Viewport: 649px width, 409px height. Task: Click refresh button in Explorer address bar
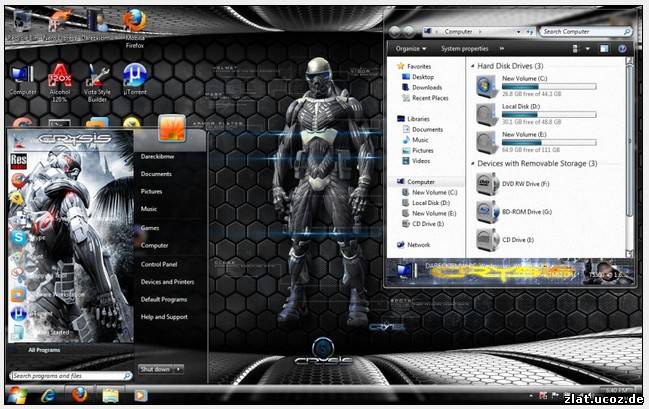tap(529, 31)
